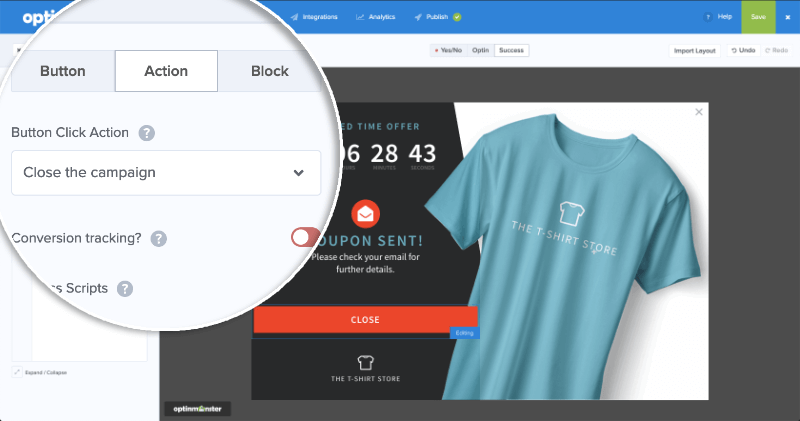Open the Publish menu
This screenshot has height=421, width=800.
point(432,17)
